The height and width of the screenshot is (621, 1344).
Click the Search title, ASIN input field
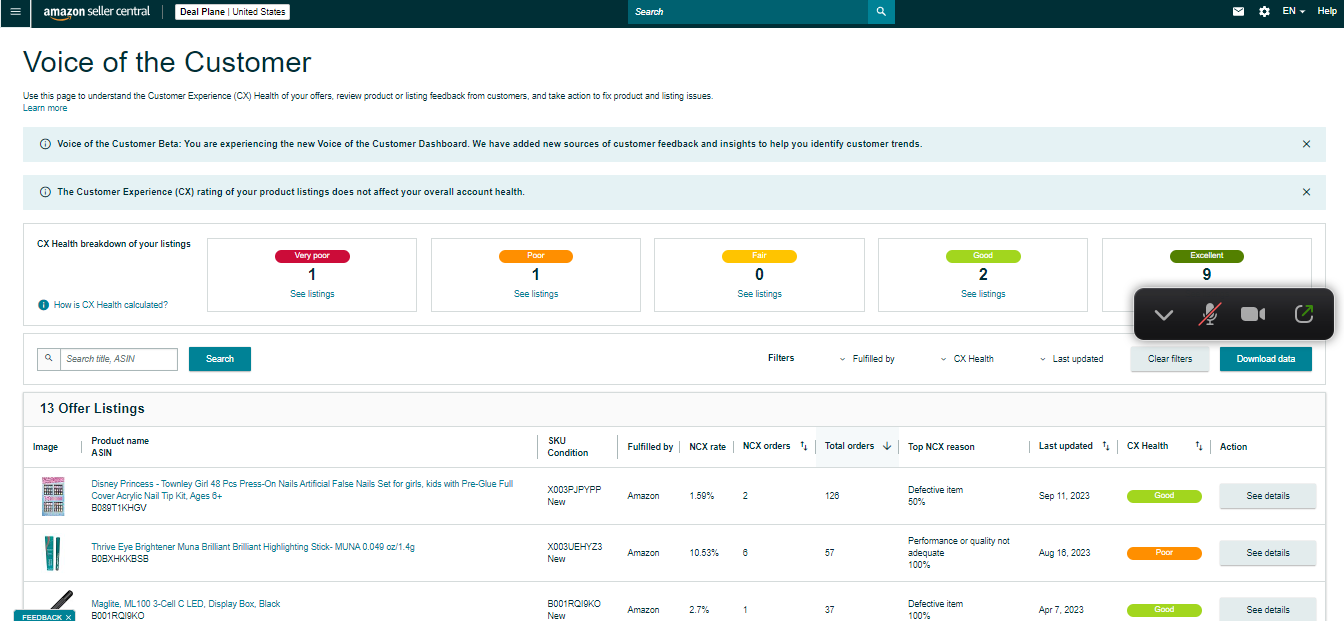pyautogui.click(x=119, y=359)
